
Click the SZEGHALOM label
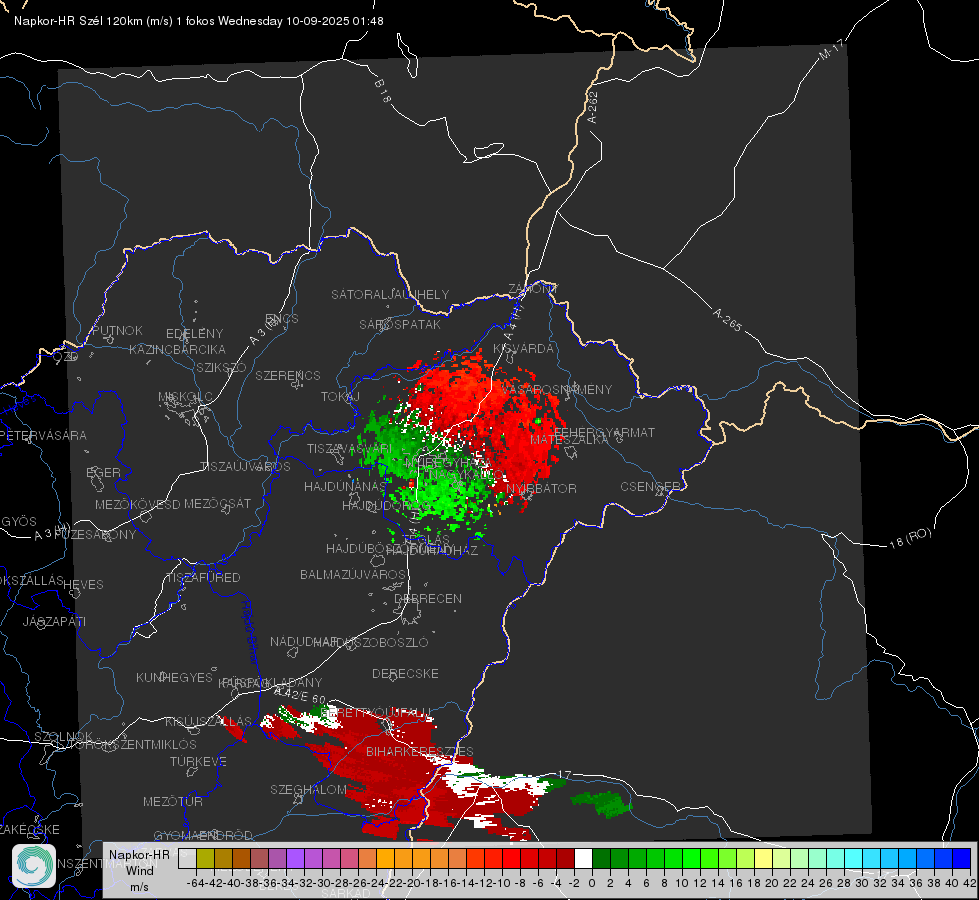click(308, 789)
